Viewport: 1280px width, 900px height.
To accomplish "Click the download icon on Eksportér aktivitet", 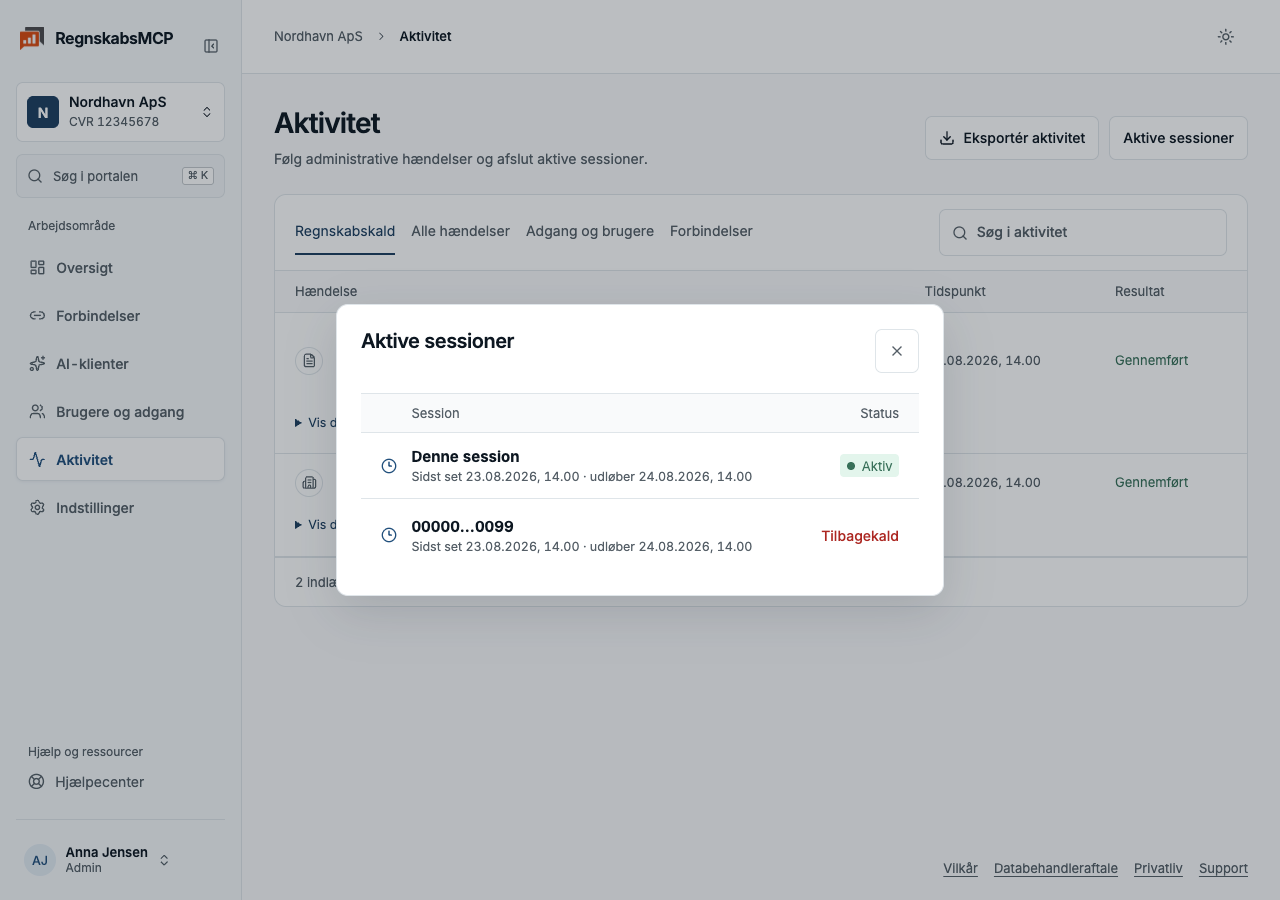I will pos(946,138).
